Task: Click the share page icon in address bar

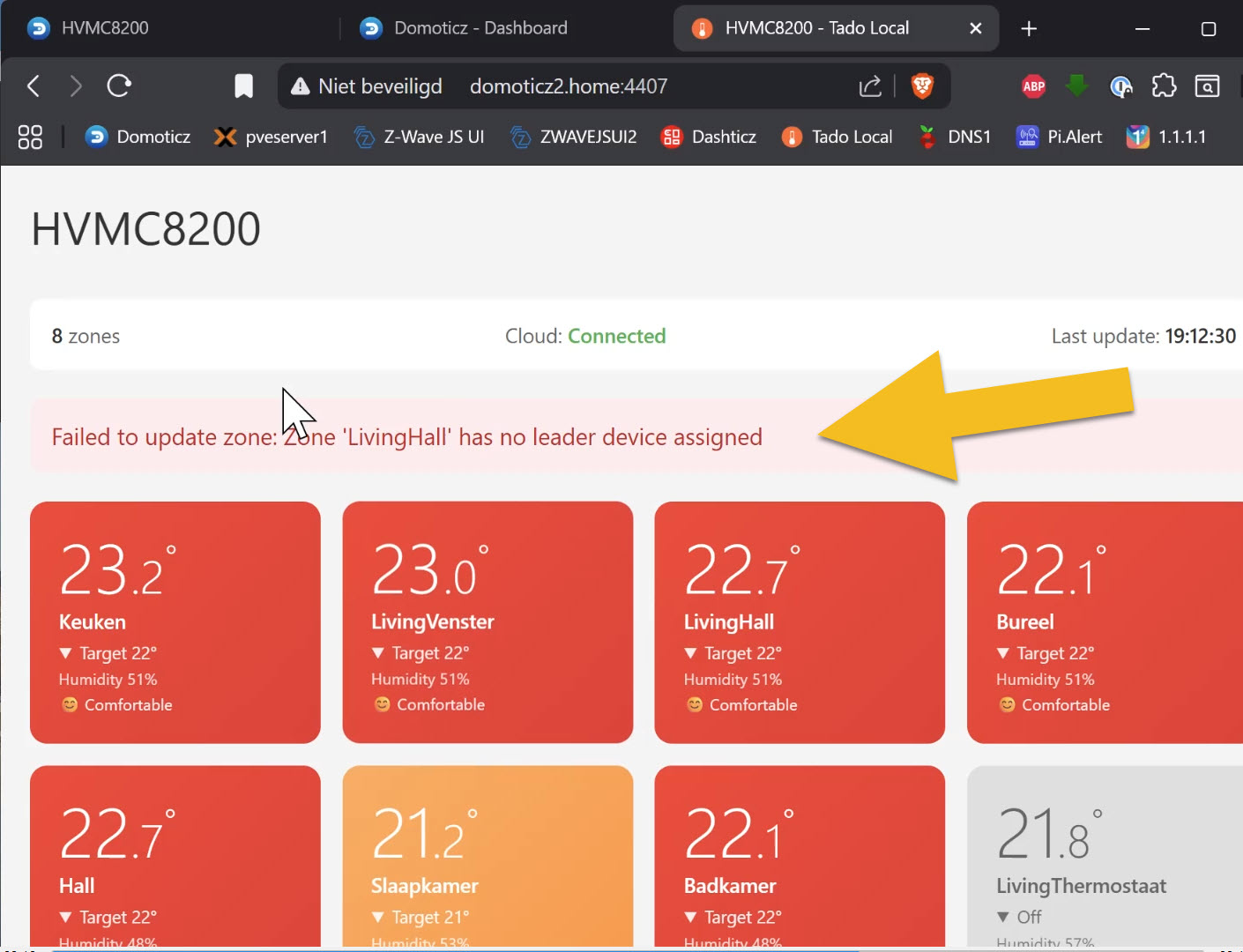Action: tap(869, 86)
